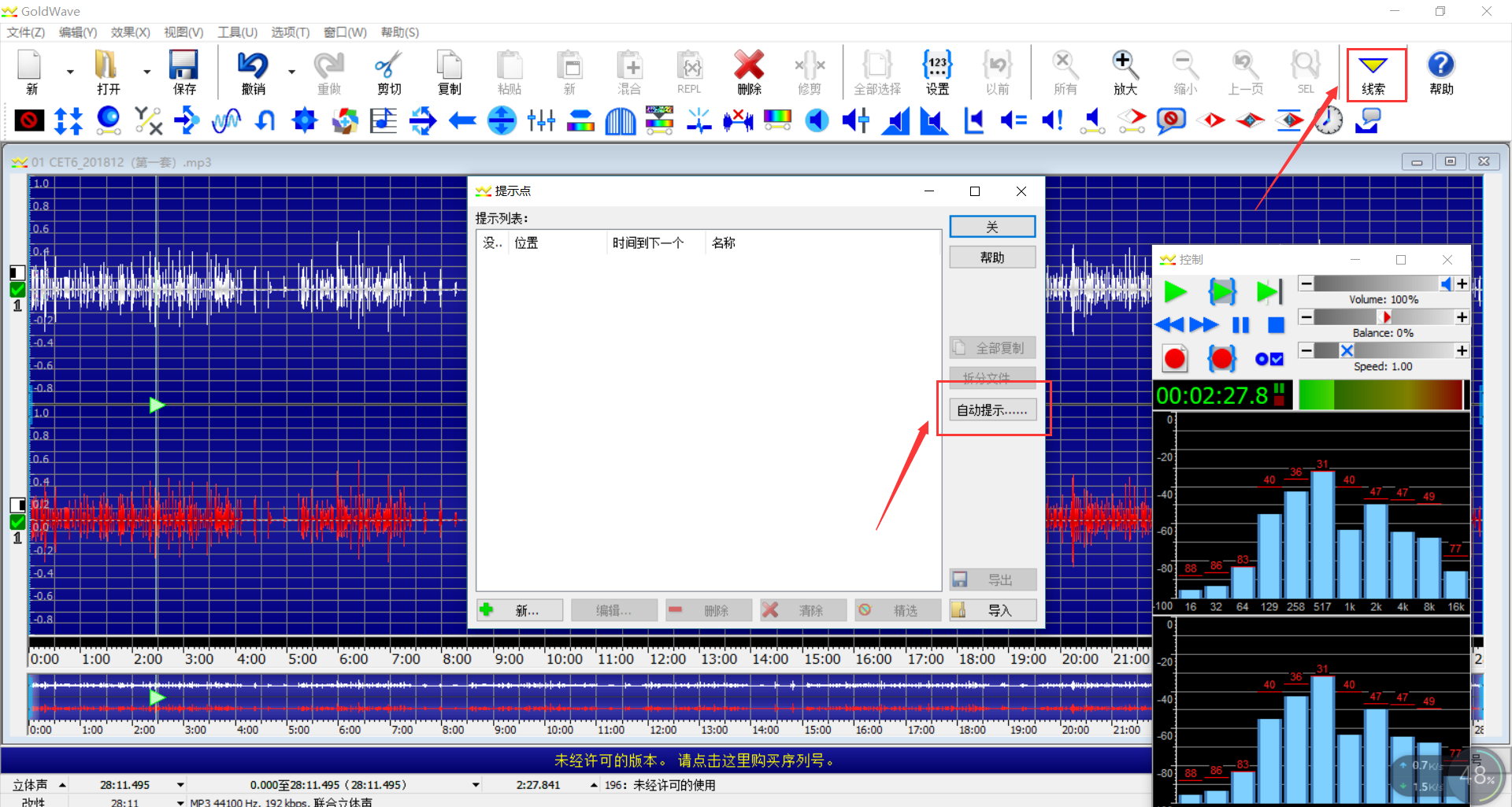Viewport: 1512px width, 807px height.
Task: Click the blue stop button
Action: 1276,325
